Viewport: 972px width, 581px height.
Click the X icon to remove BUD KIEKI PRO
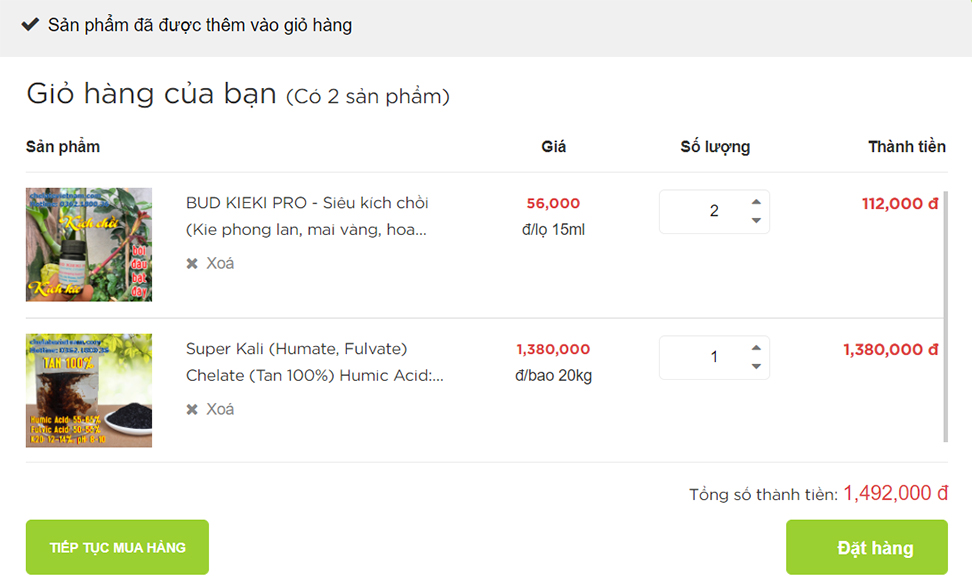click(x=191, y=263)
